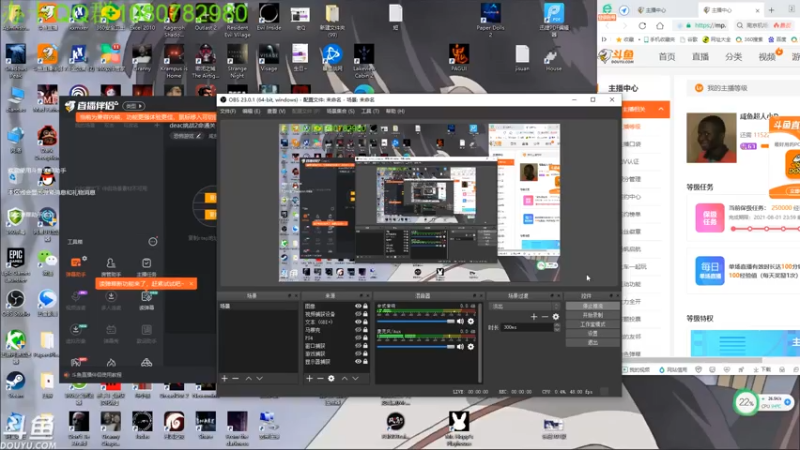Remove the selected scene with the minus icon

pos(235,379)
